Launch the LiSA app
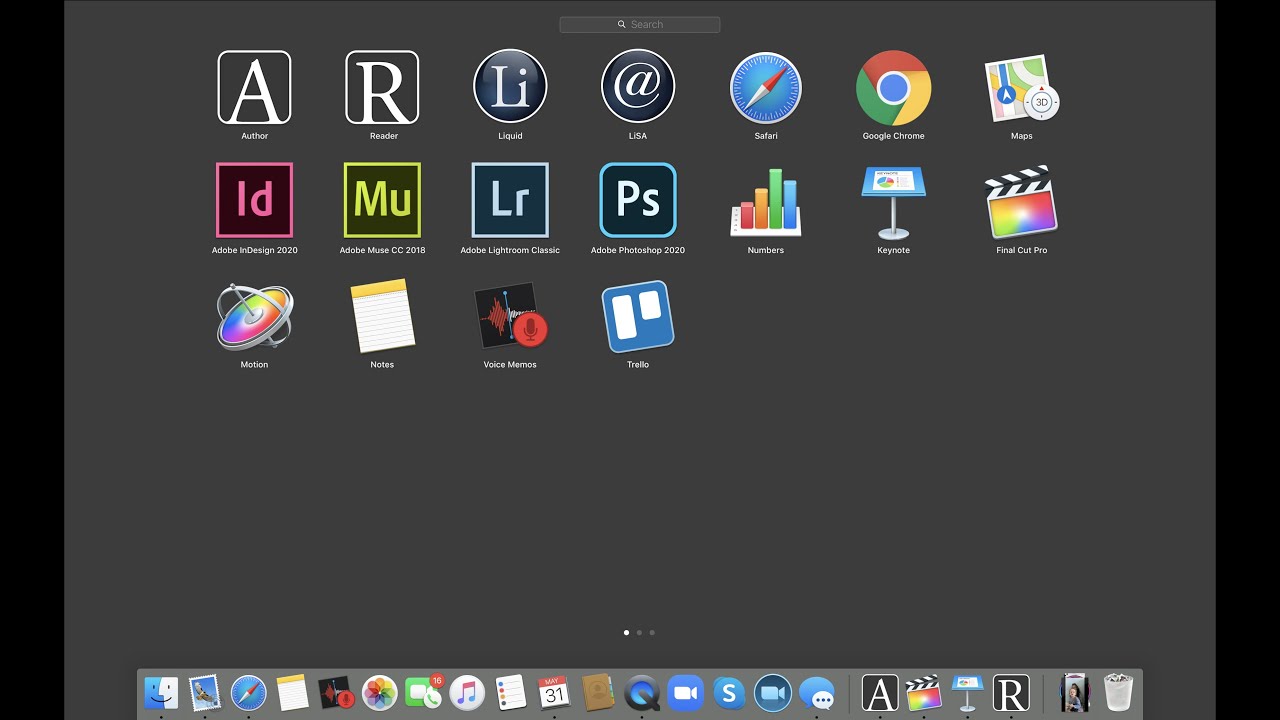Viewport: 1280px width, 720px height. tap(638, 87)
